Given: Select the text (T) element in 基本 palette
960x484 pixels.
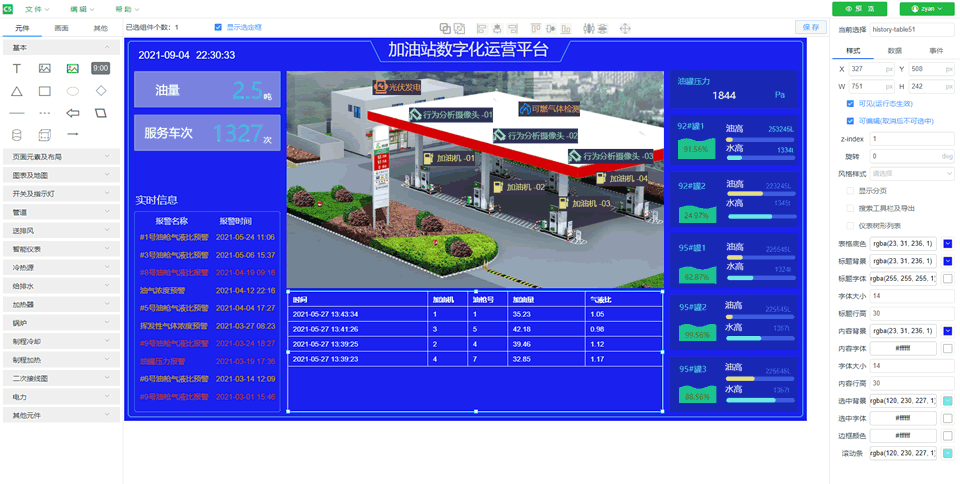Looking at the screenshot, I should 17,69.
